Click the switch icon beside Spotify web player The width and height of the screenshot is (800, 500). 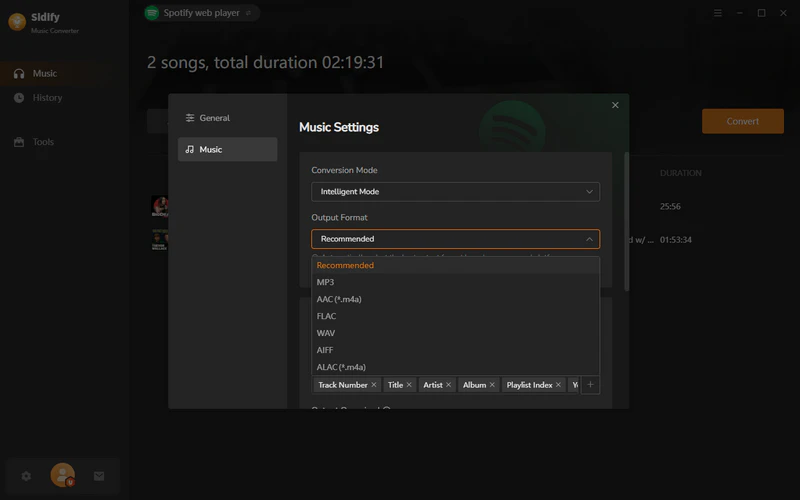pos(248,13)
